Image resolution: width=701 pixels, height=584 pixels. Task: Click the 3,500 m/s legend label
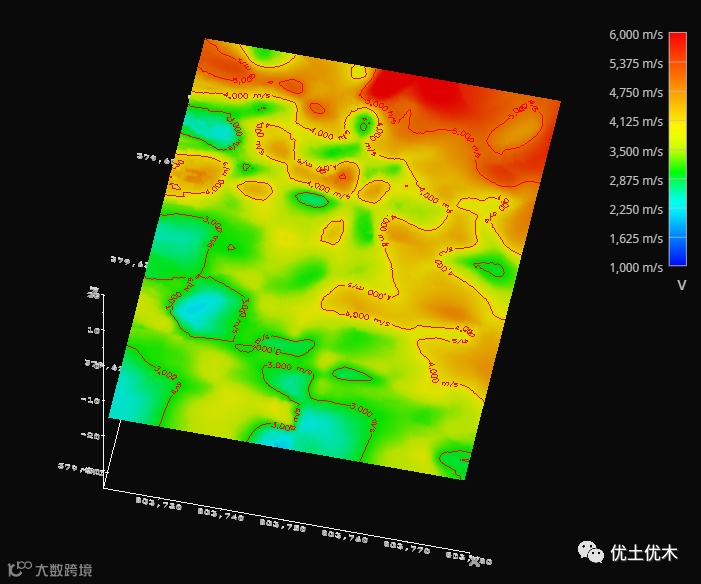point(635,152)
